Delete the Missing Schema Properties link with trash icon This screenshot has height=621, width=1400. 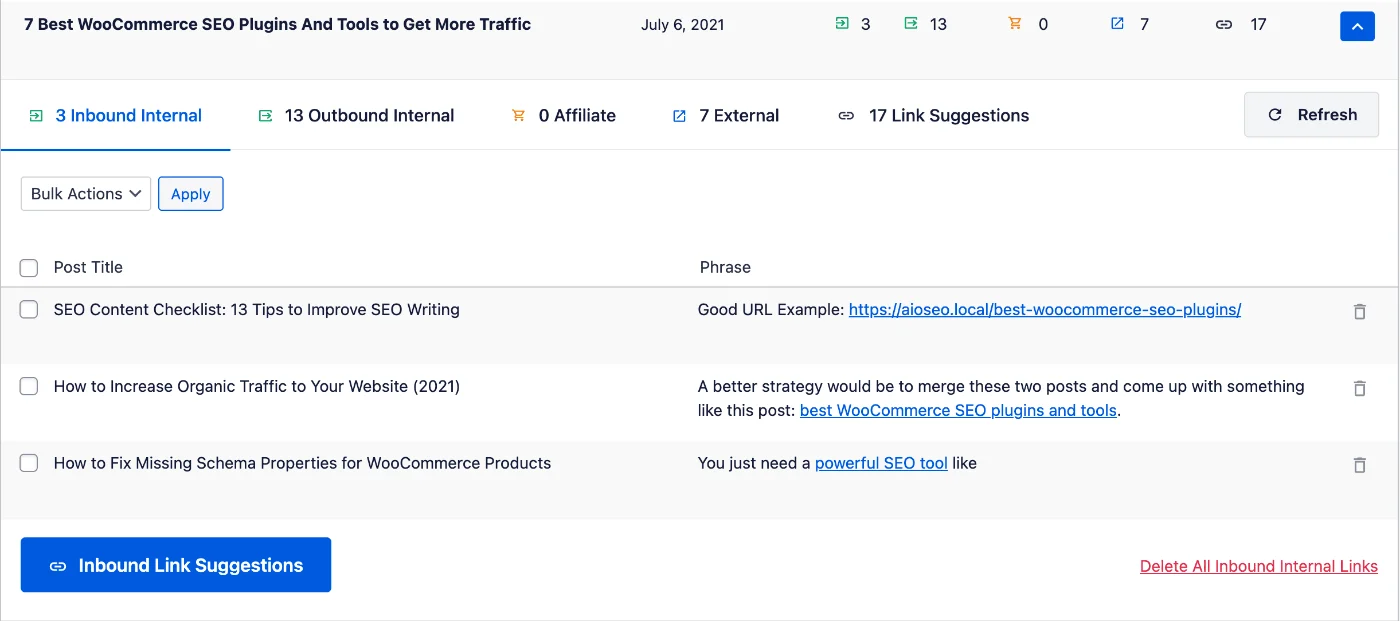[1359, 465]
